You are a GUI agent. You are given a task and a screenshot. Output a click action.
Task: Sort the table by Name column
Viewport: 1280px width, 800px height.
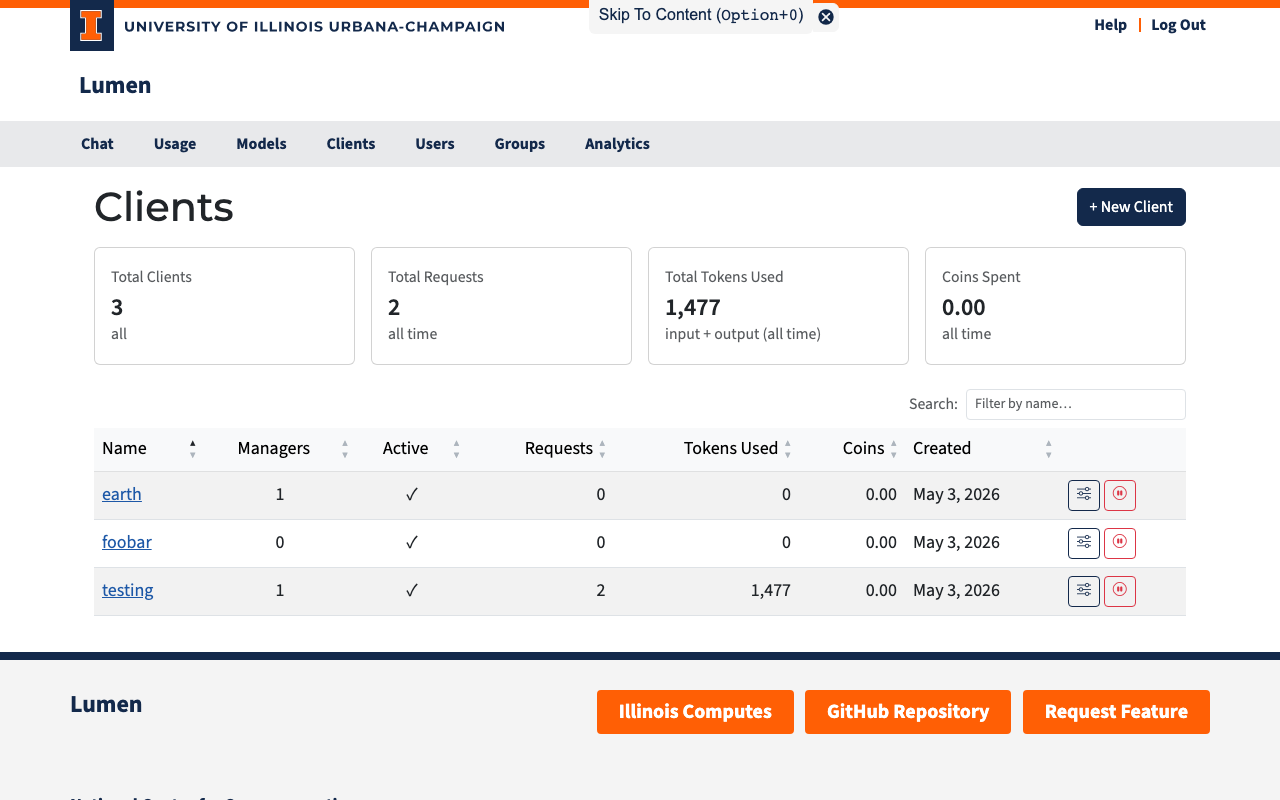[x=149, y=448]
